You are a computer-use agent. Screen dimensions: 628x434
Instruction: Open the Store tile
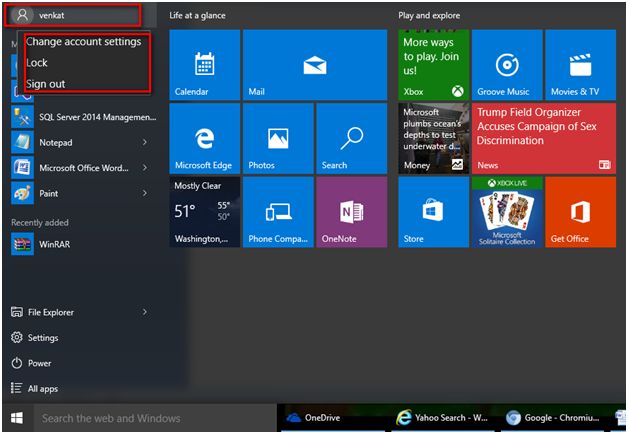click(x=433, y=212)
